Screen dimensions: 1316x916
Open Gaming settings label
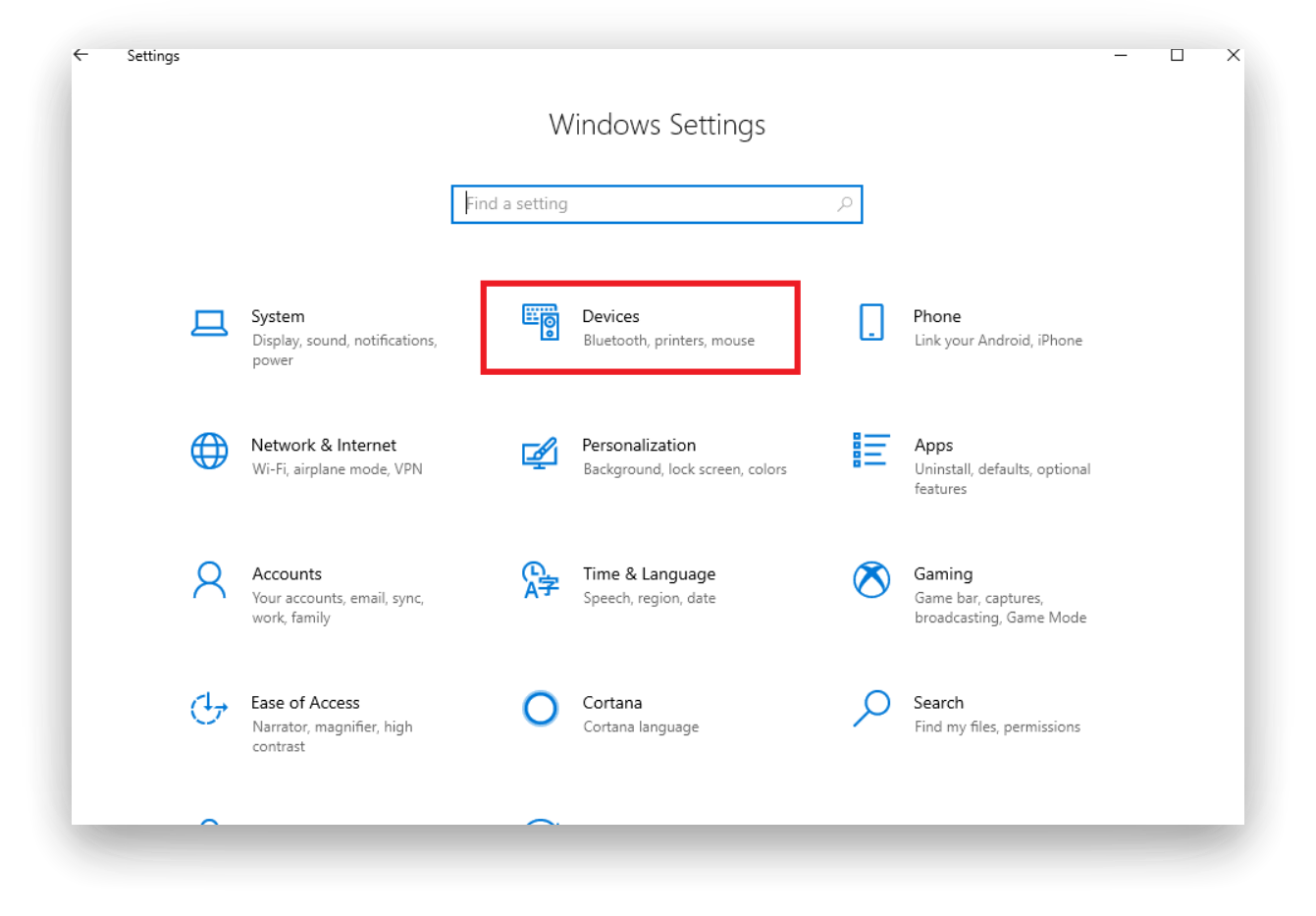pos(943,574)
